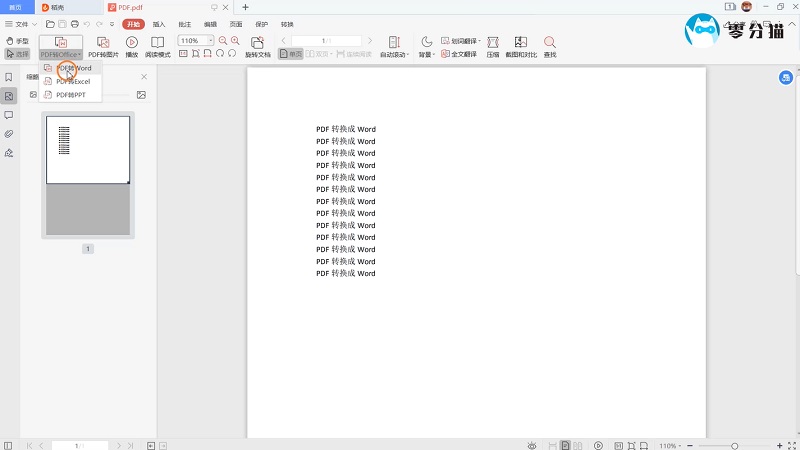
Task: Toggle 单页 single page view
Action: (291, 54)
